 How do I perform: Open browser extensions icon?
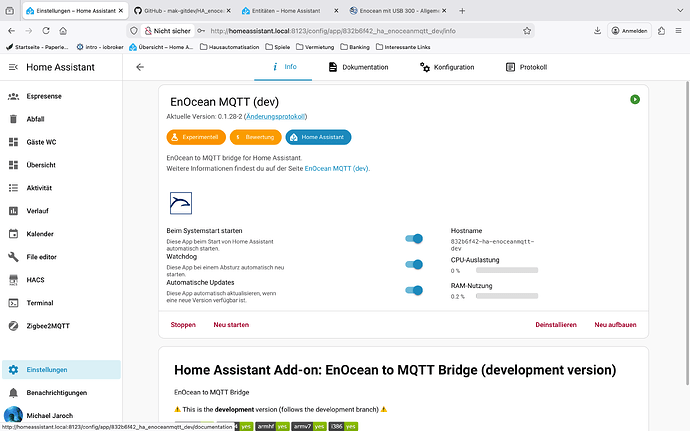pyautogui.click(x=661, y=31)
